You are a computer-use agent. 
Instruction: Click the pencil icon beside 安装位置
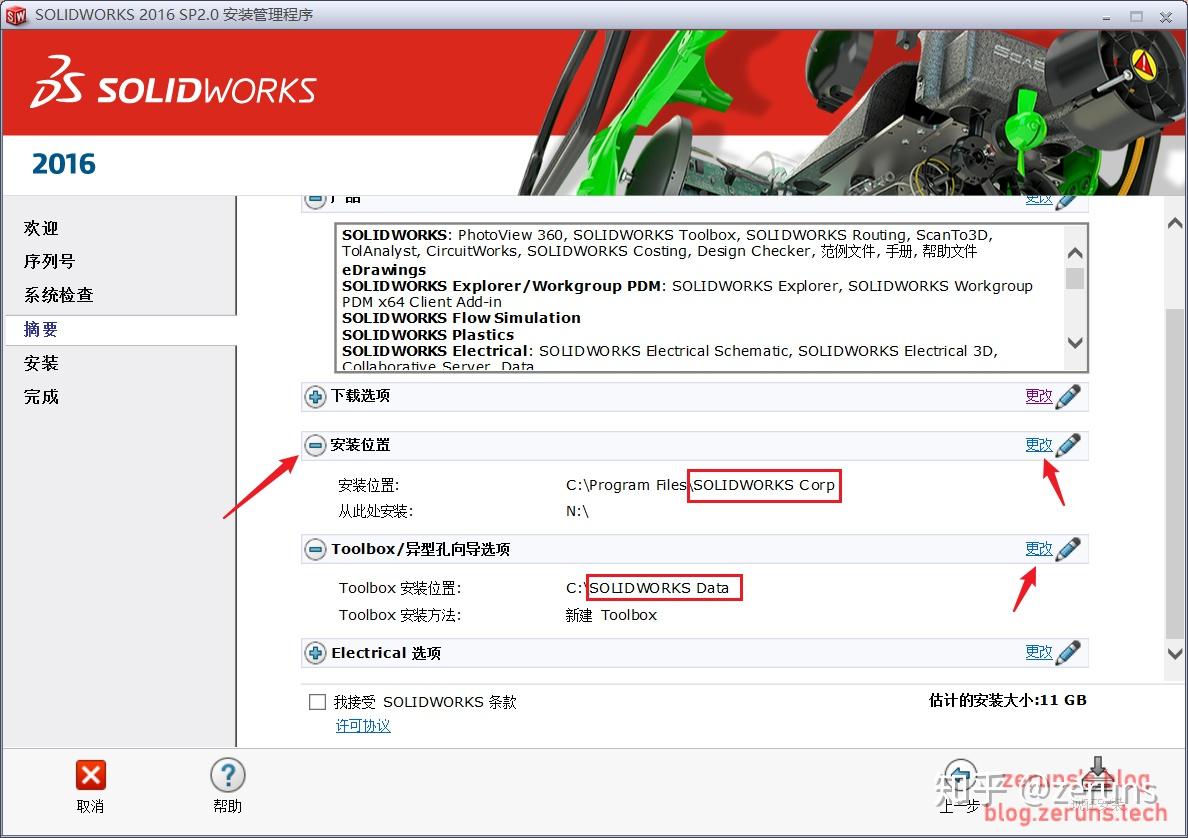coord(1069,444)
